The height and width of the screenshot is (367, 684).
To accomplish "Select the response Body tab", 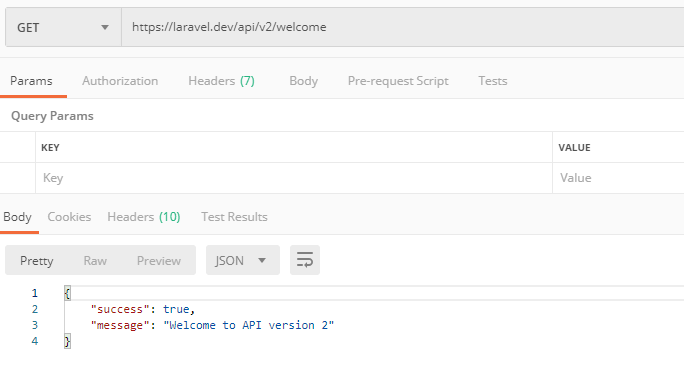I will coord(17,217).
